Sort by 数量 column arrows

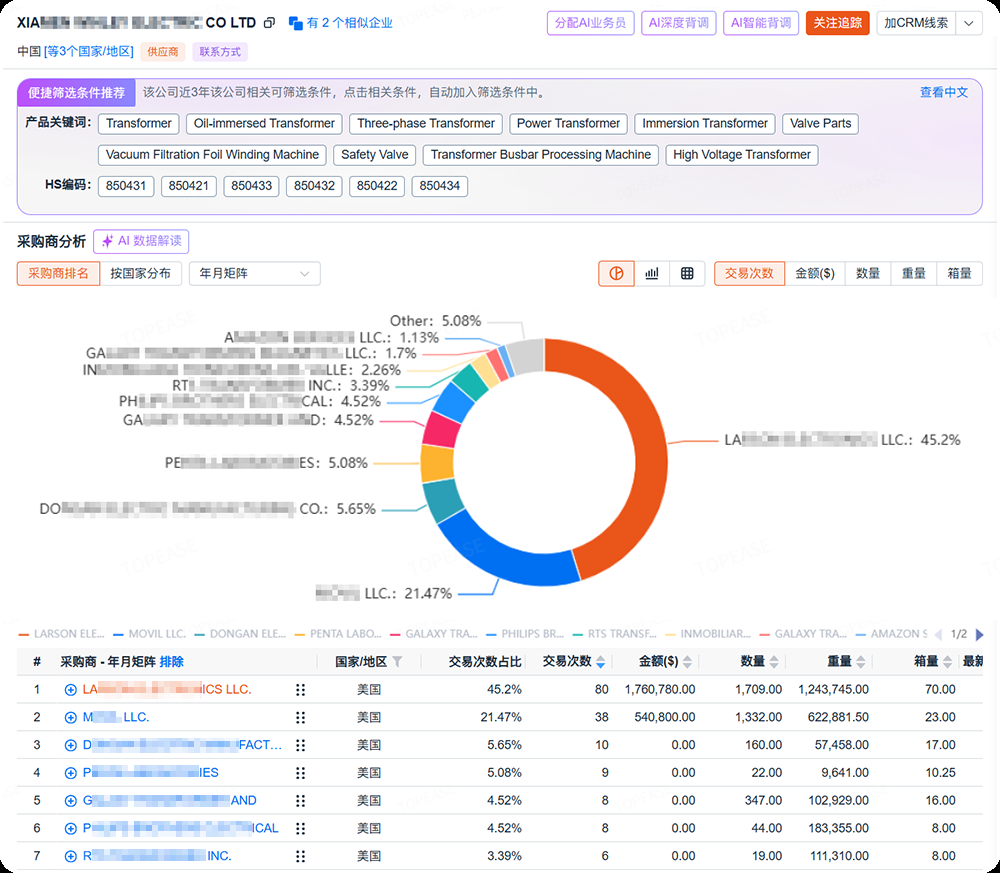point(774,662)
